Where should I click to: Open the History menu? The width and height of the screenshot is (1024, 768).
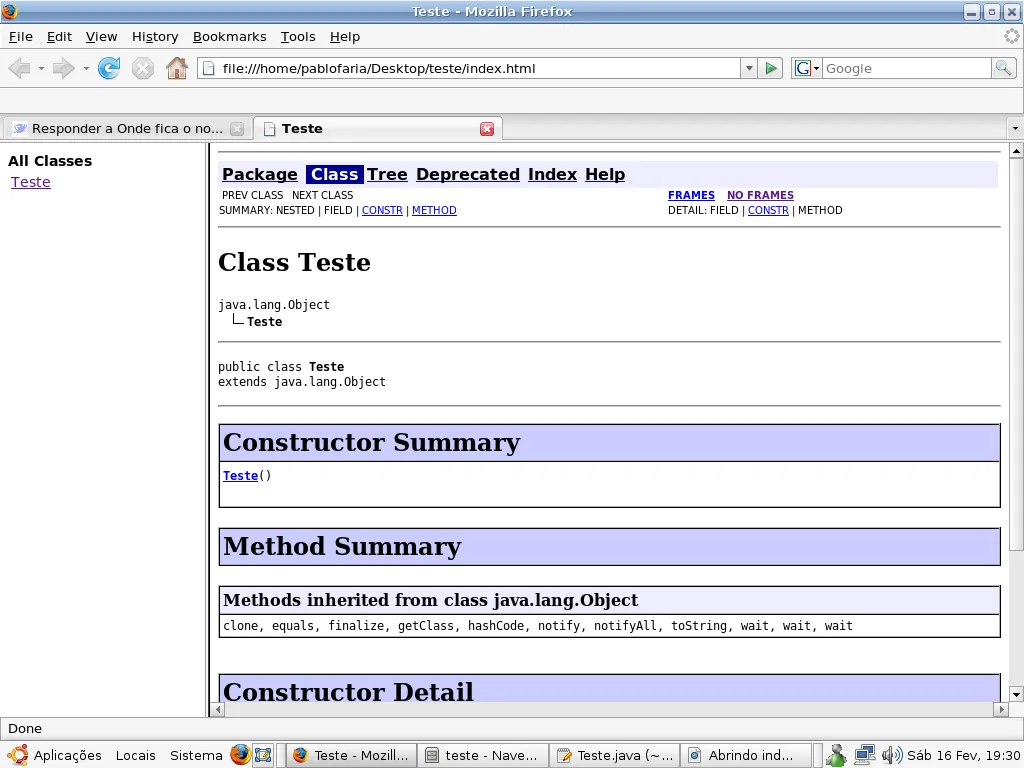pyautogui.click(x=155, y=37)
